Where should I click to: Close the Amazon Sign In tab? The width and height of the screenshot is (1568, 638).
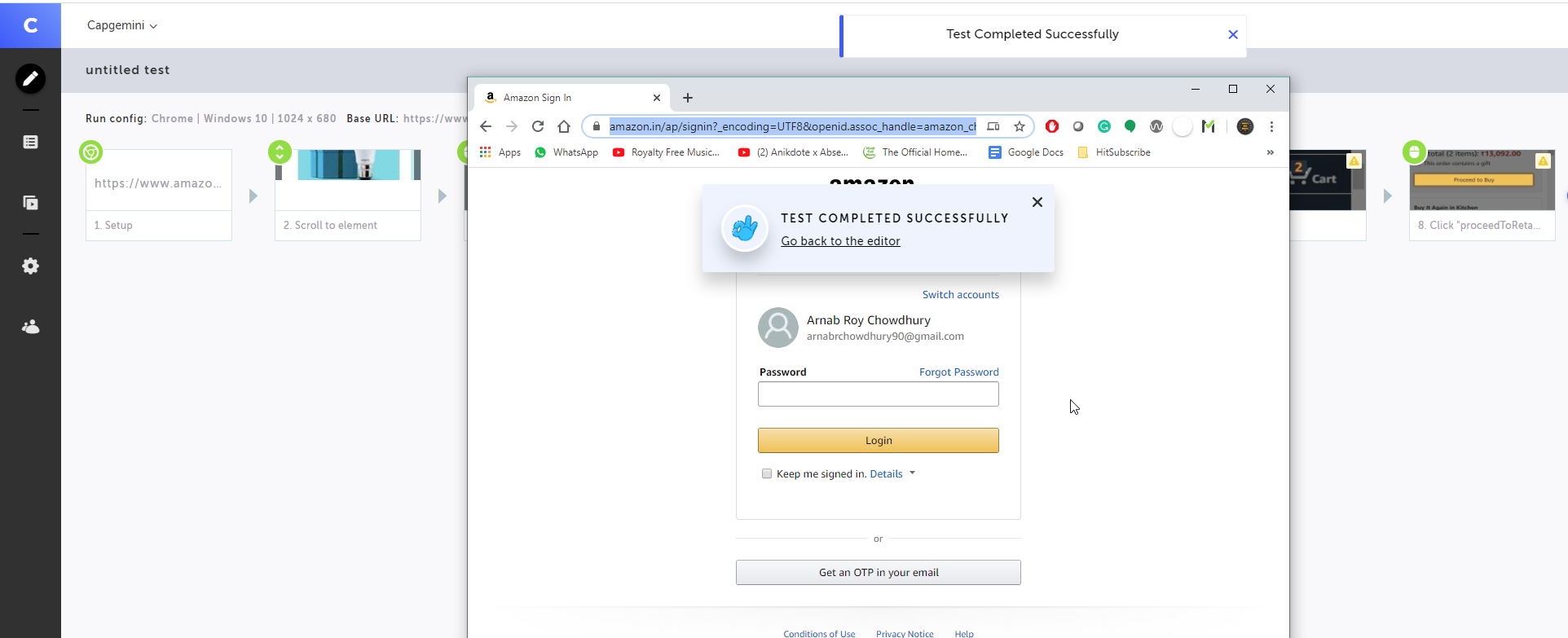657,98
